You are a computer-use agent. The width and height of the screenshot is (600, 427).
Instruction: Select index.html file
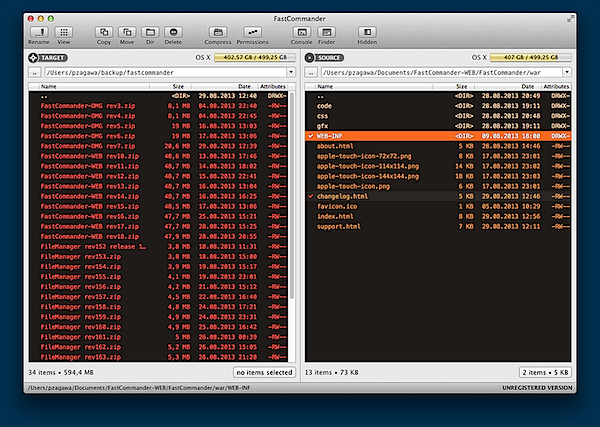click(x=438, y=217)
